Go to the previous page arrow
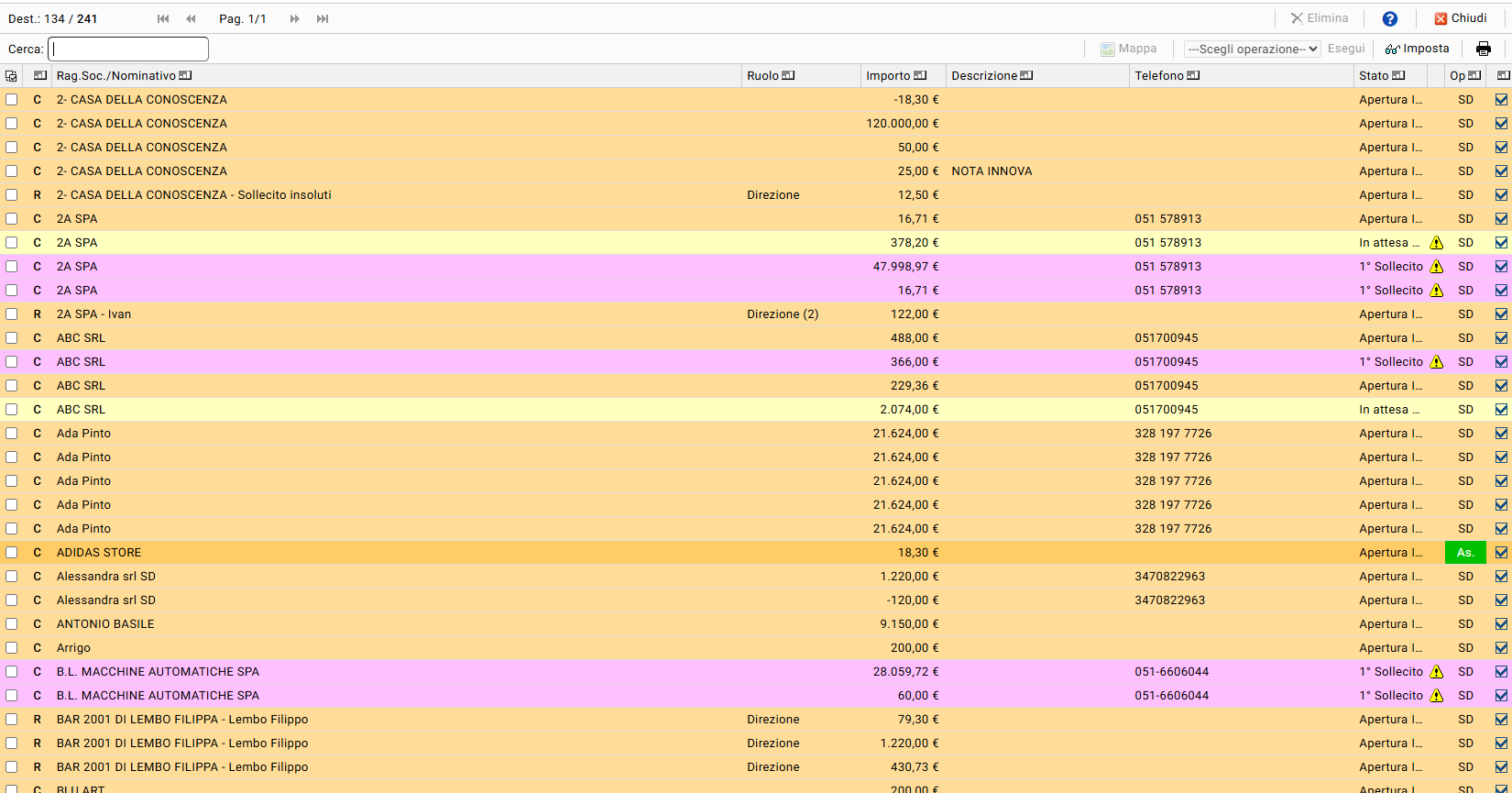The width and height of the screenshot is (1512, 793). pos(191,18)
